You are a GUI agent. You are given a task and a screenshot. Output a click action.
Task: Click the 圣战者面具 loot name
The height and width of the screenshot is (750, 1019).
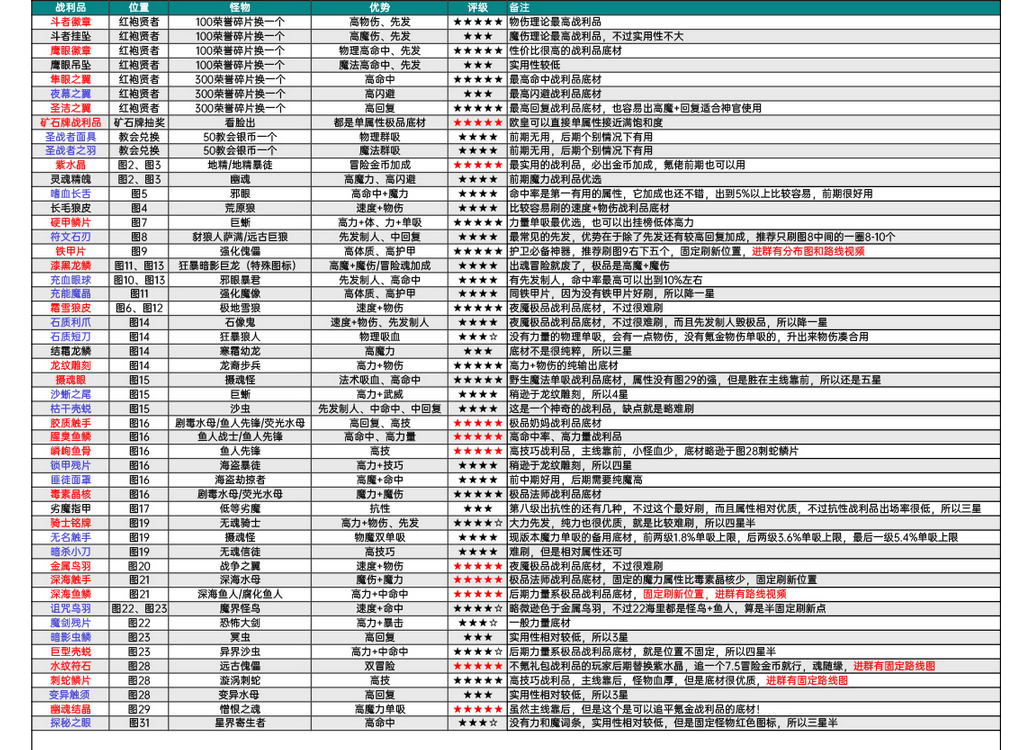[70, 136]
